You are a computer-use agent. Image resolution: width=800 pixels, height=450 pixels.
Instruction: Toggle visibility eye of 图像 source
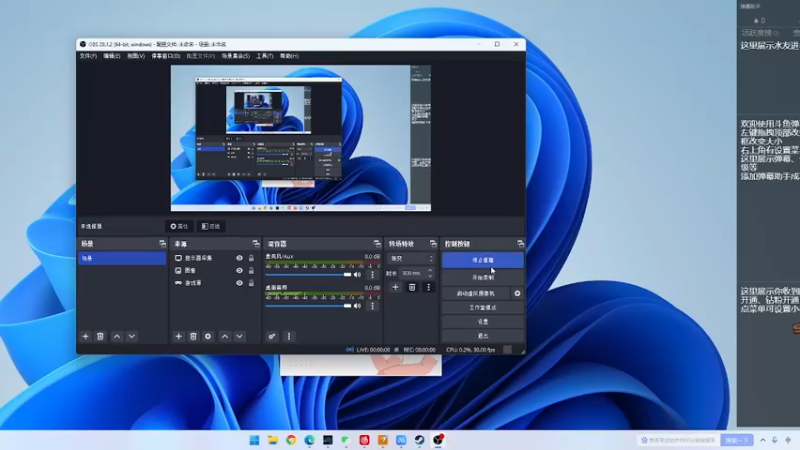239,270
